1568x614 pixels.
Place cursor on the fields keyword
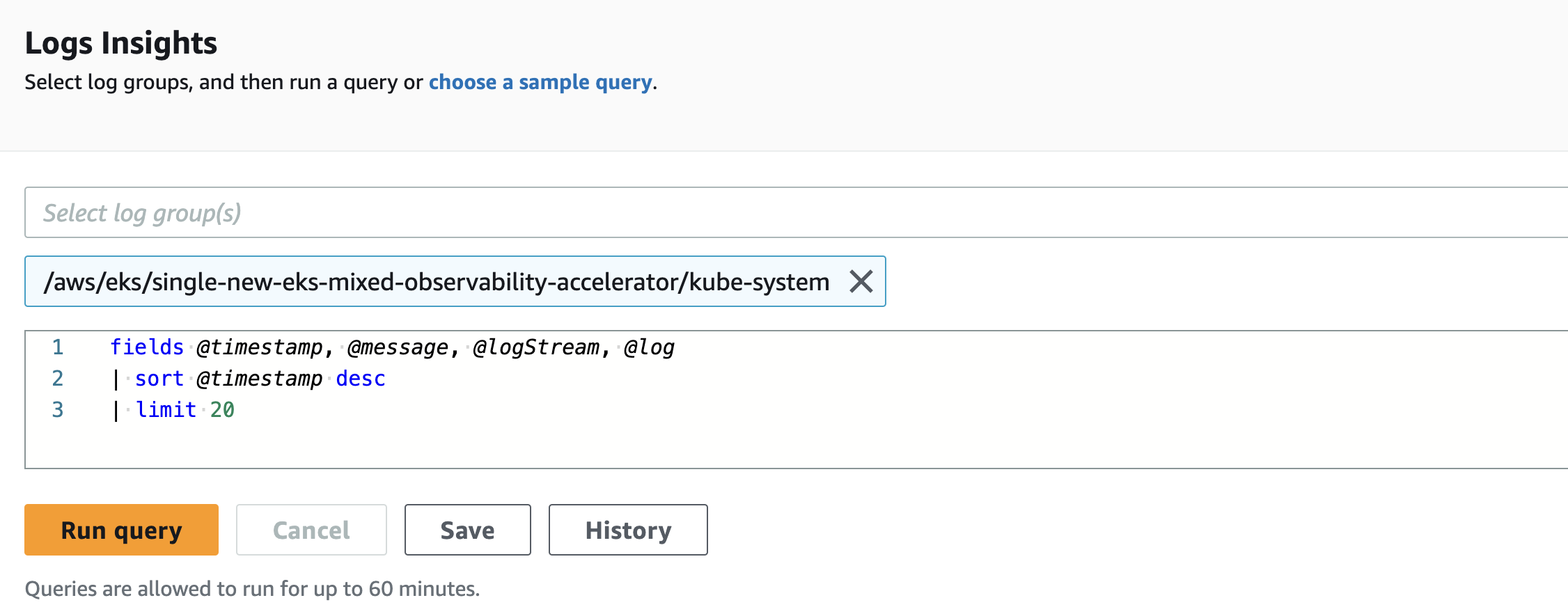(147, 347)
